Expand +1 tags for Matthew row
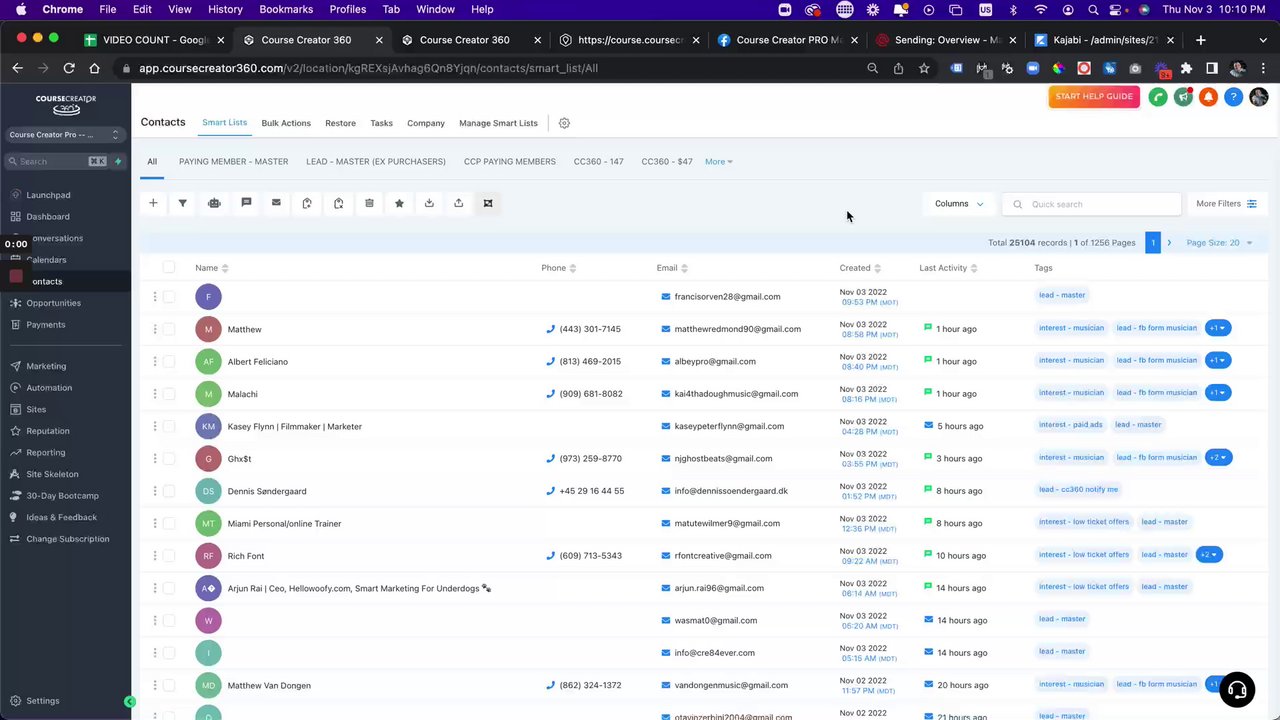 tap(1217, 328)
